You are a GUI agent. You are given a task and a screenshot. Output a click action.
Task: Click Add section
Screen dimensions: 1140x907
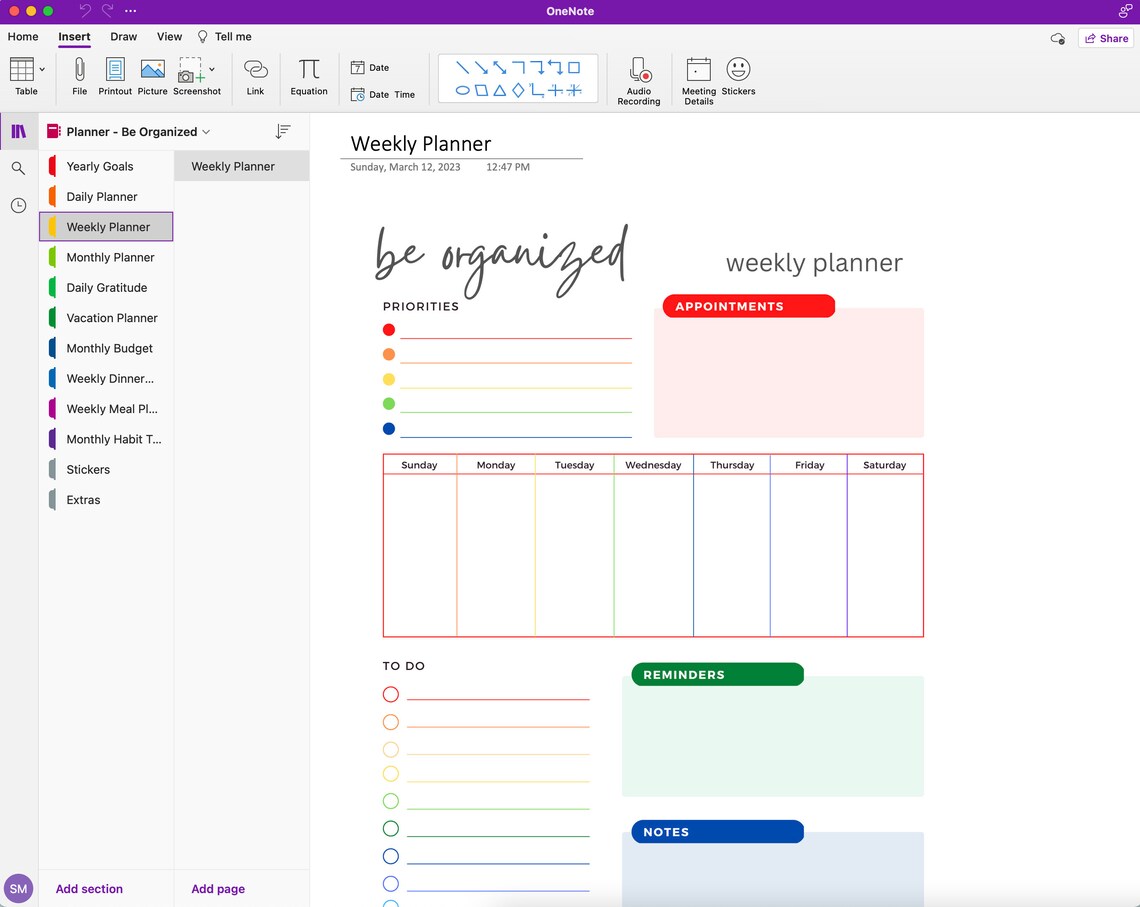(89, 888)
